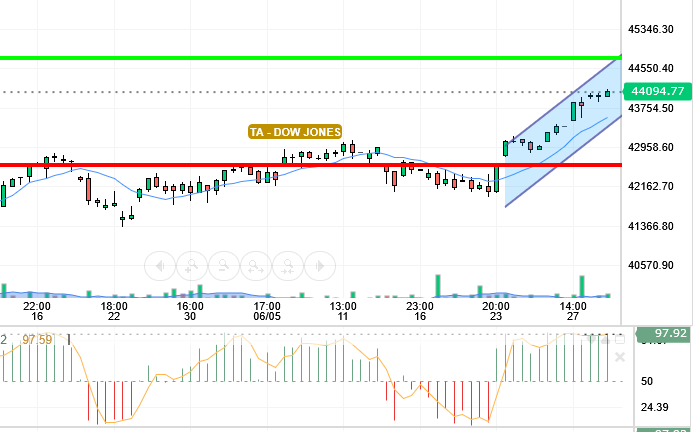The image size is (693, 432).
Task: Click time axis label 16:00 30
Action: point(190,311)
